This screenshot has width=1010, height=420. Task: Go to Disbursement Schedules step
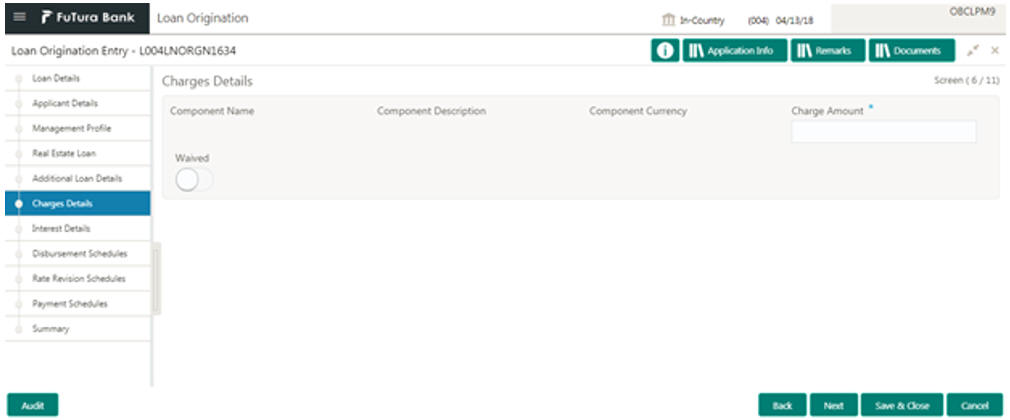click(x=78, y=254)
